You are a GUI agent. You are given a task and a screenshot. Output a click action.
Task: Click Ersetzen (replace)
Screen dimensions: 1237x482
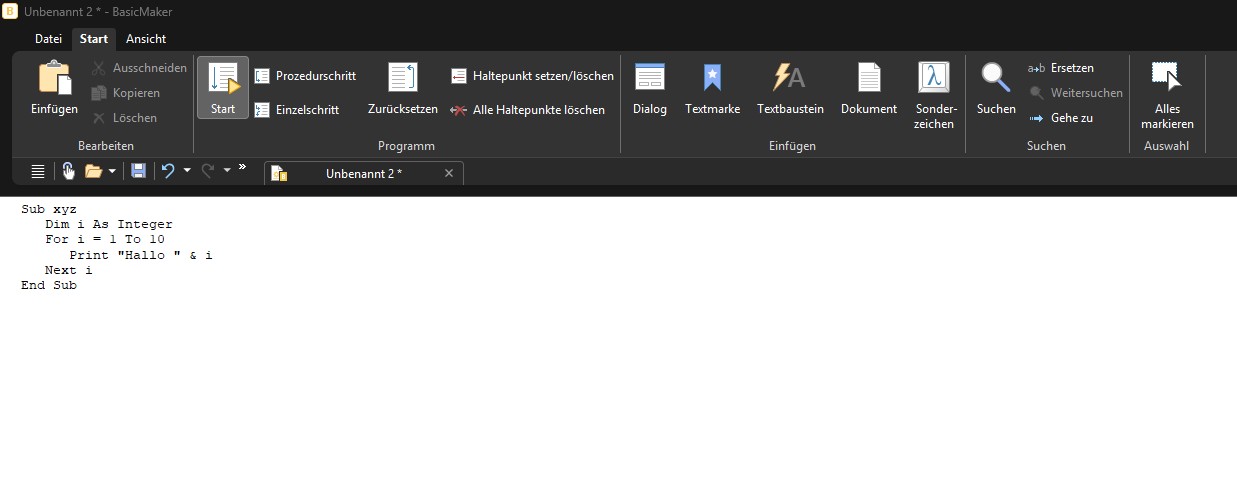1061,68
